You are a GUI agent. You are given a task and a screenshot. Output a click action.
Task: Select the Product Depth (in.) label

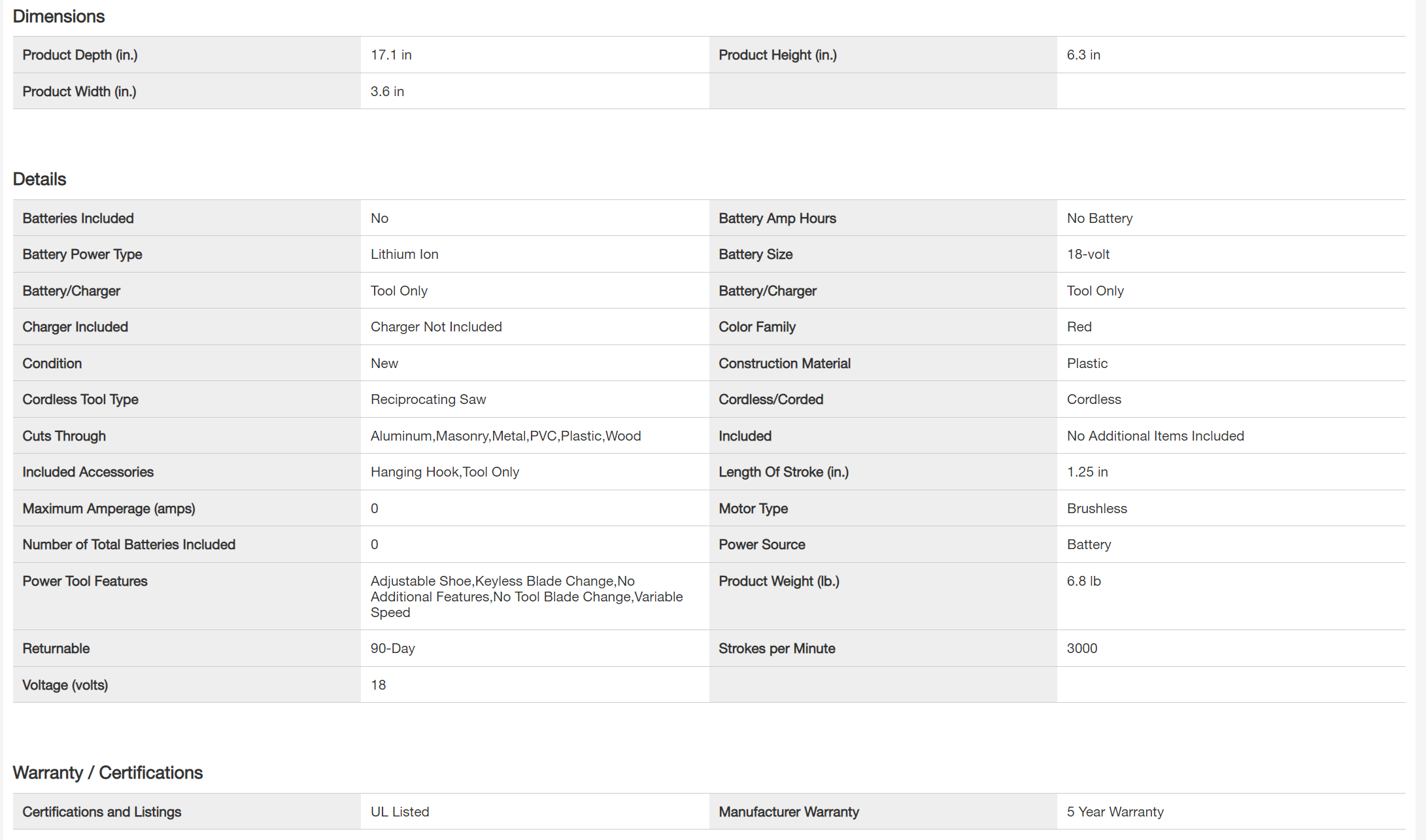click(x=80, y=55)
